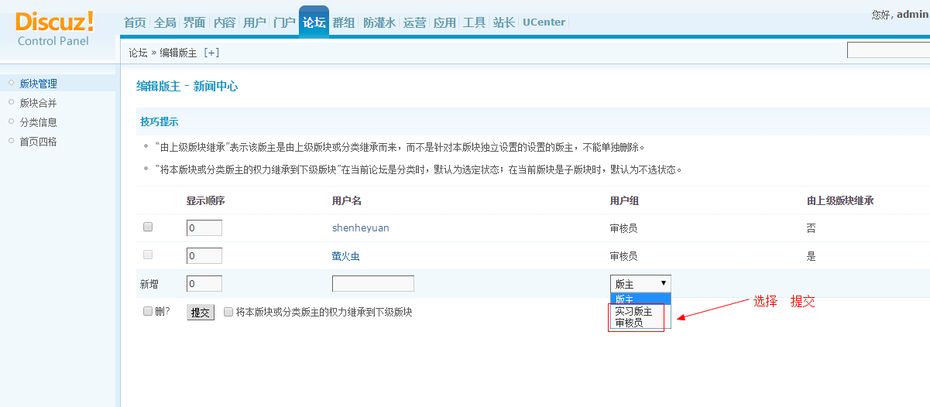Open 首页四格 in the sidebar

coord(39,141)
